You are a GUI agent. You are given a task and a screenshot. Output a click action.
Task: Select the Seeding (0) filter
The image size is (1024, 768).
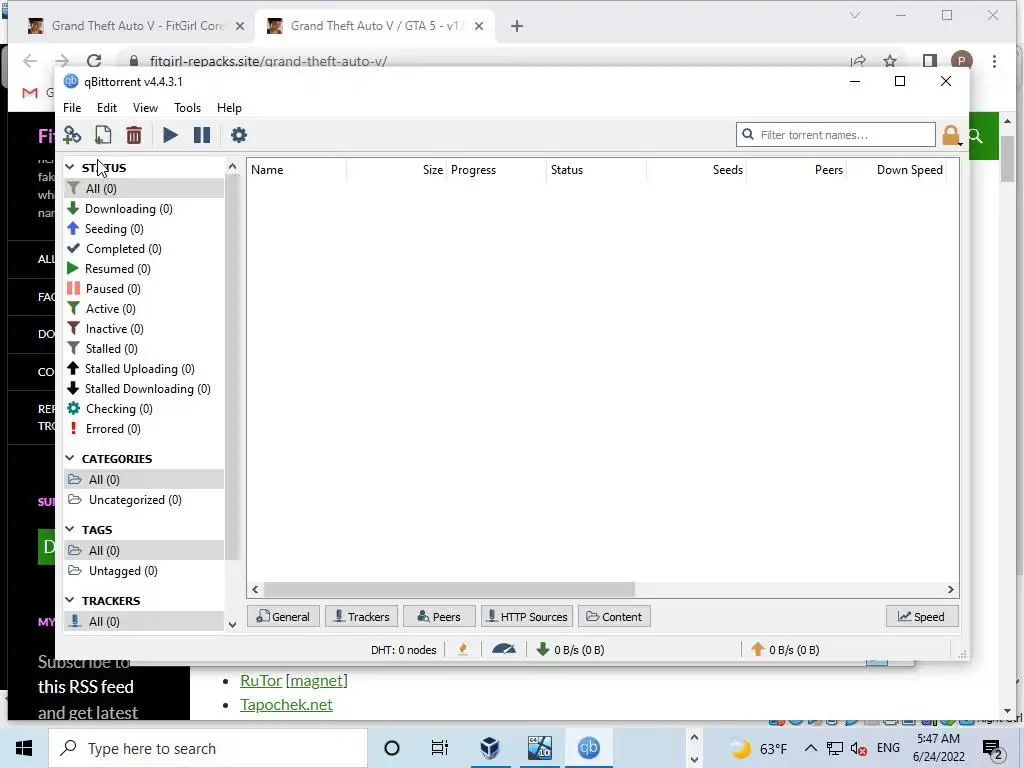(144, 229)
